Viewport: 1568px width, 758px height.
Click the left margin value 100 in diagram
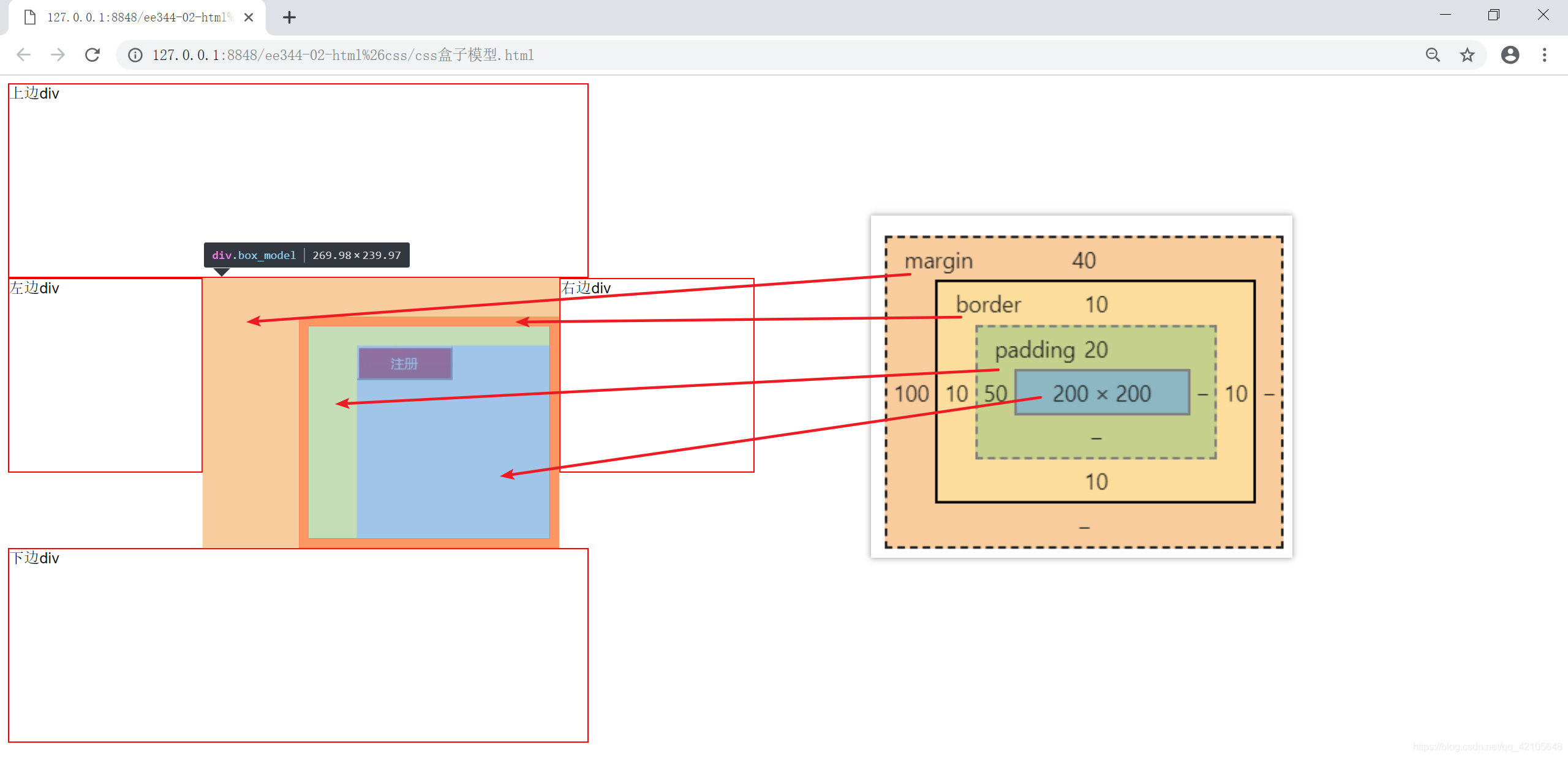[911, 394]
